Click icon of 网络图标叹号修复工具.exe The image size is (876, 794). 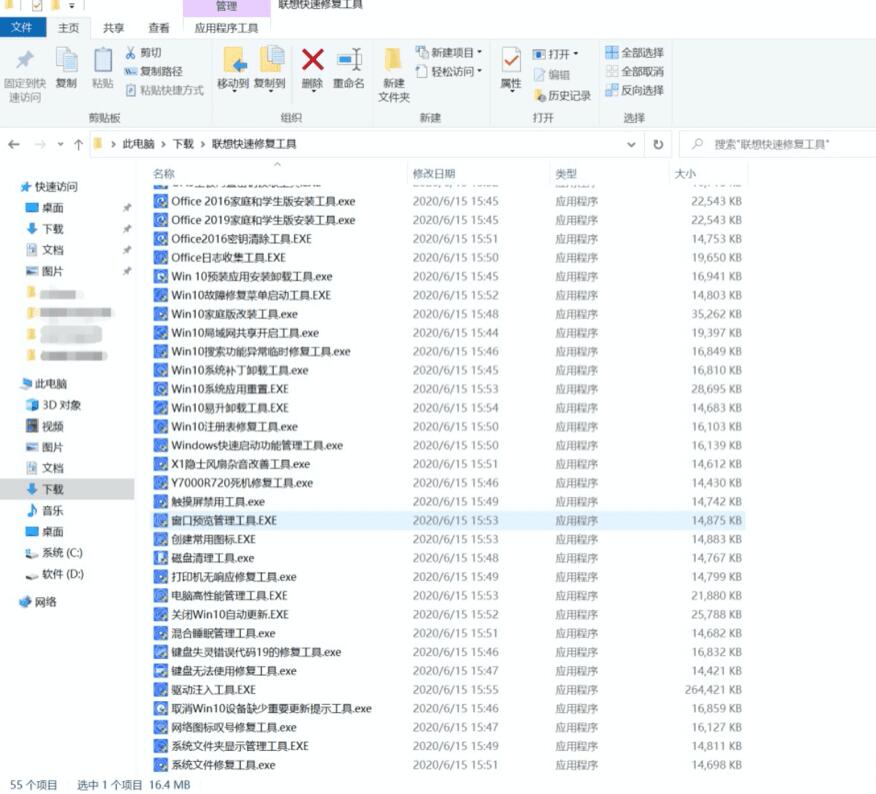(161, 727)
